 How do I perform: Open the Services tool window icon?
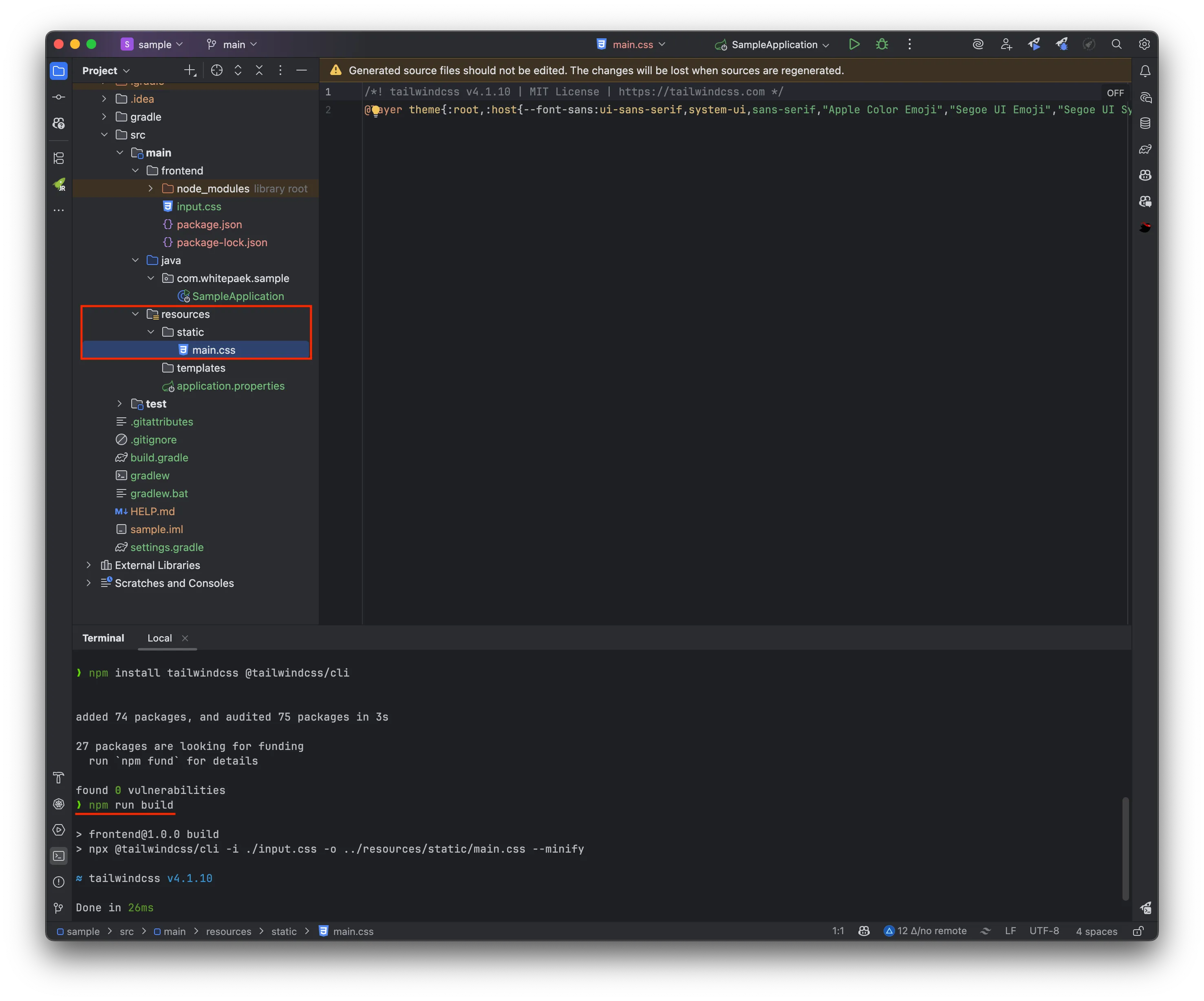tap(58, 829)
